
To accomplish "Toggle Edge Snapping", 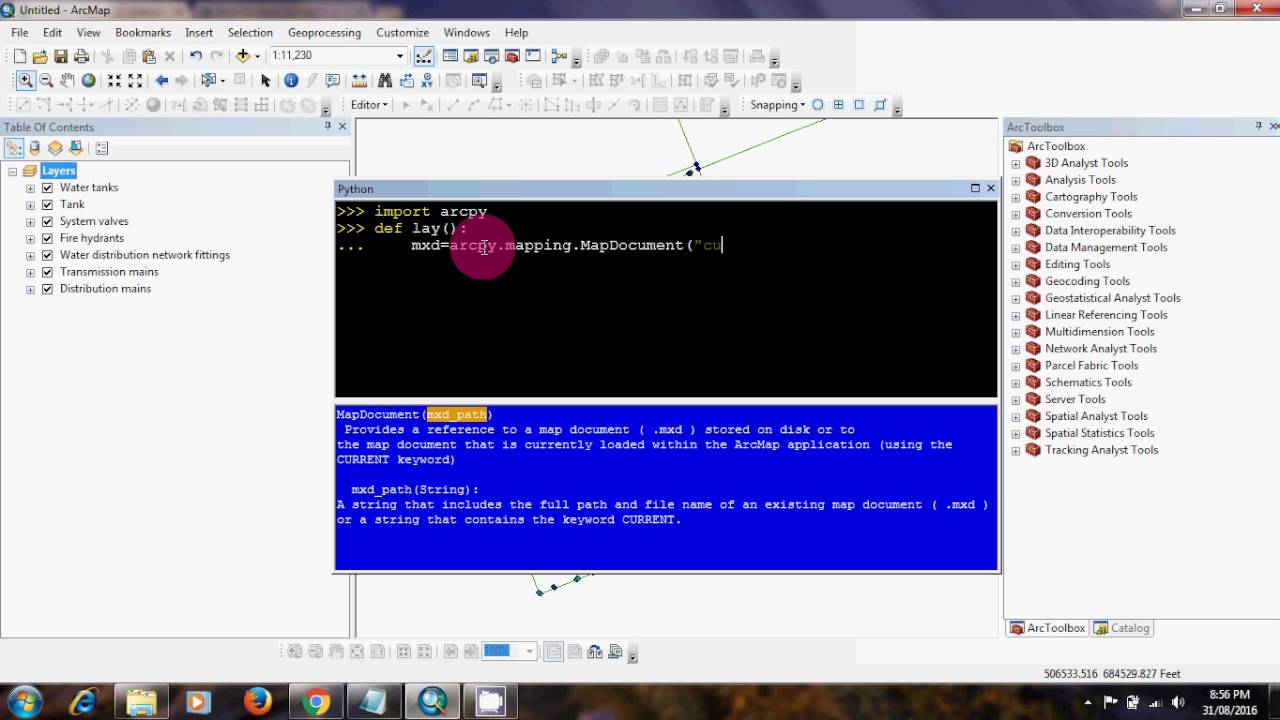I will [x=880, y=105].
